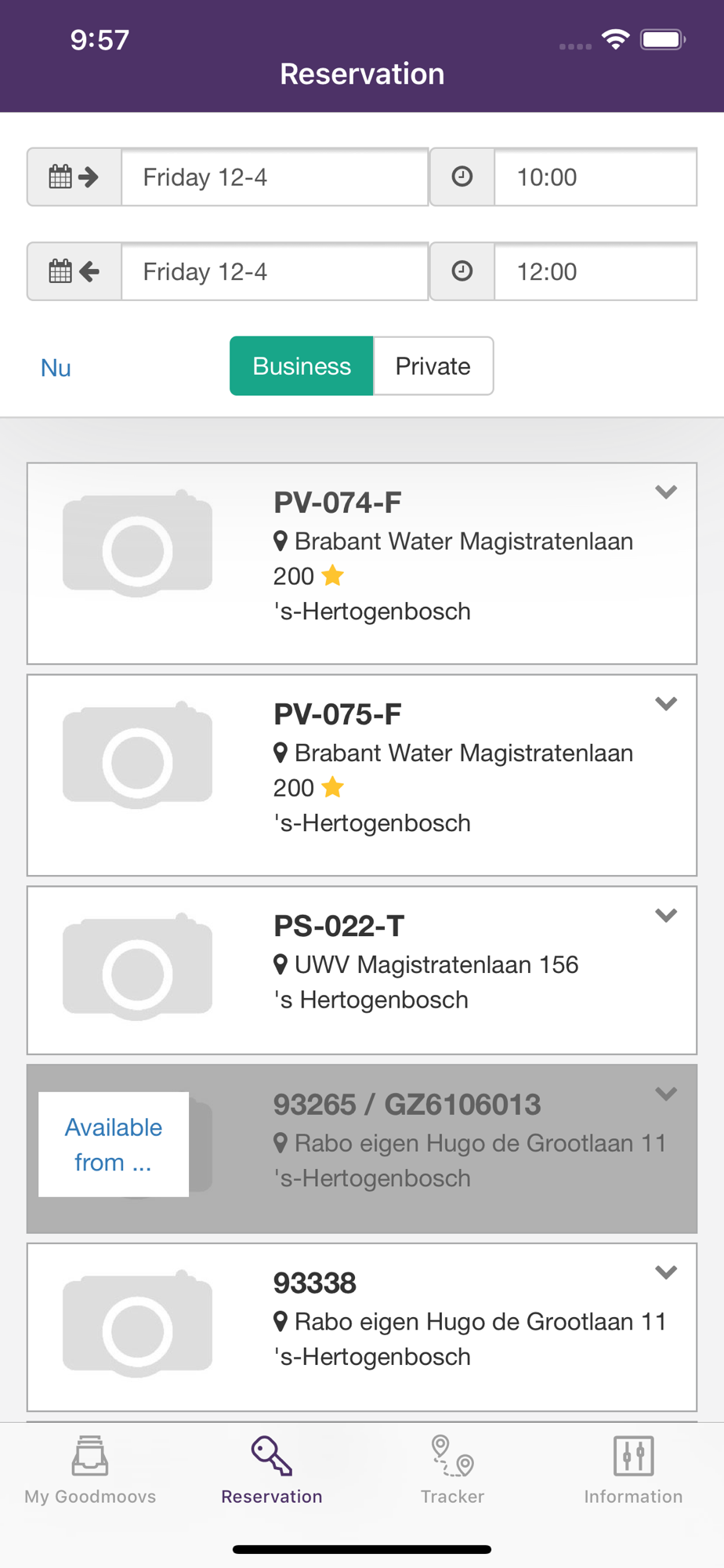724x1568 pixels.
Task: Tap the end time clock icon
Action: click(x=462, y=272)
